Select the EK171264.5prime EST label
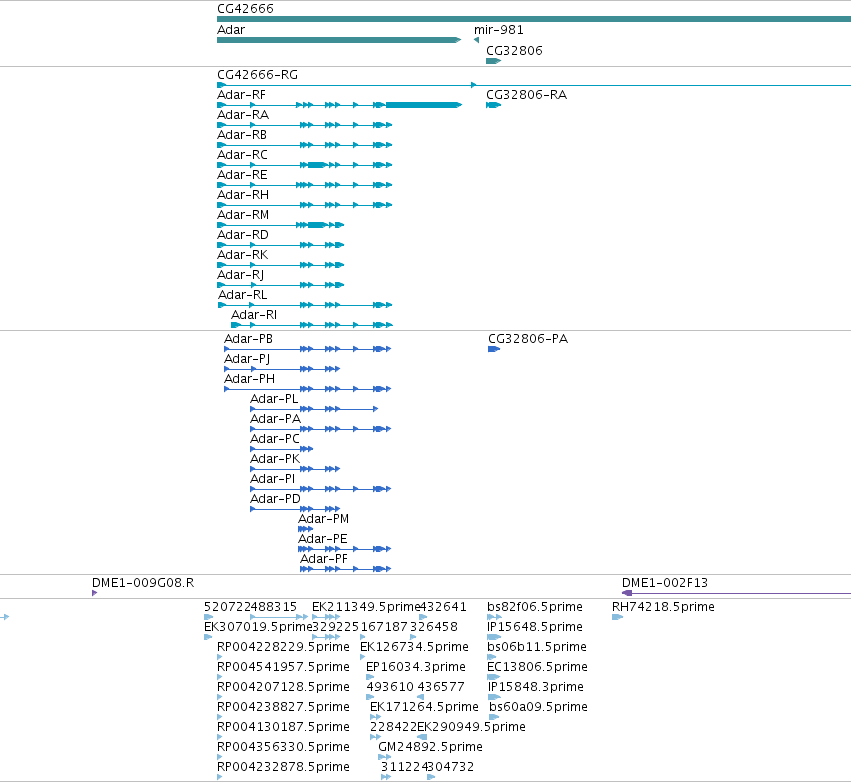 424,708
